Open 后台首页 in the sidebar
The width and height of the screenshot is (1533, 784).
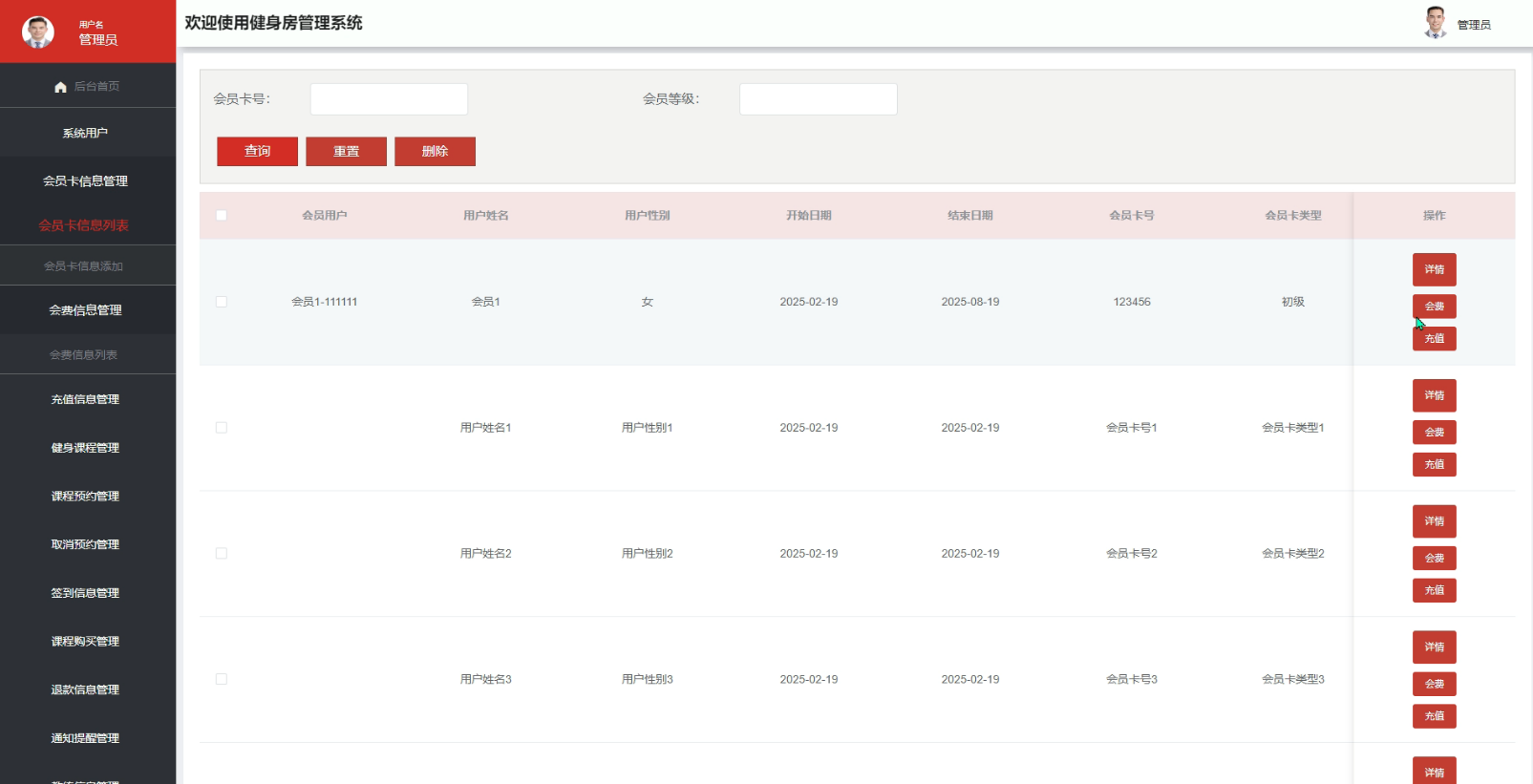88,86
